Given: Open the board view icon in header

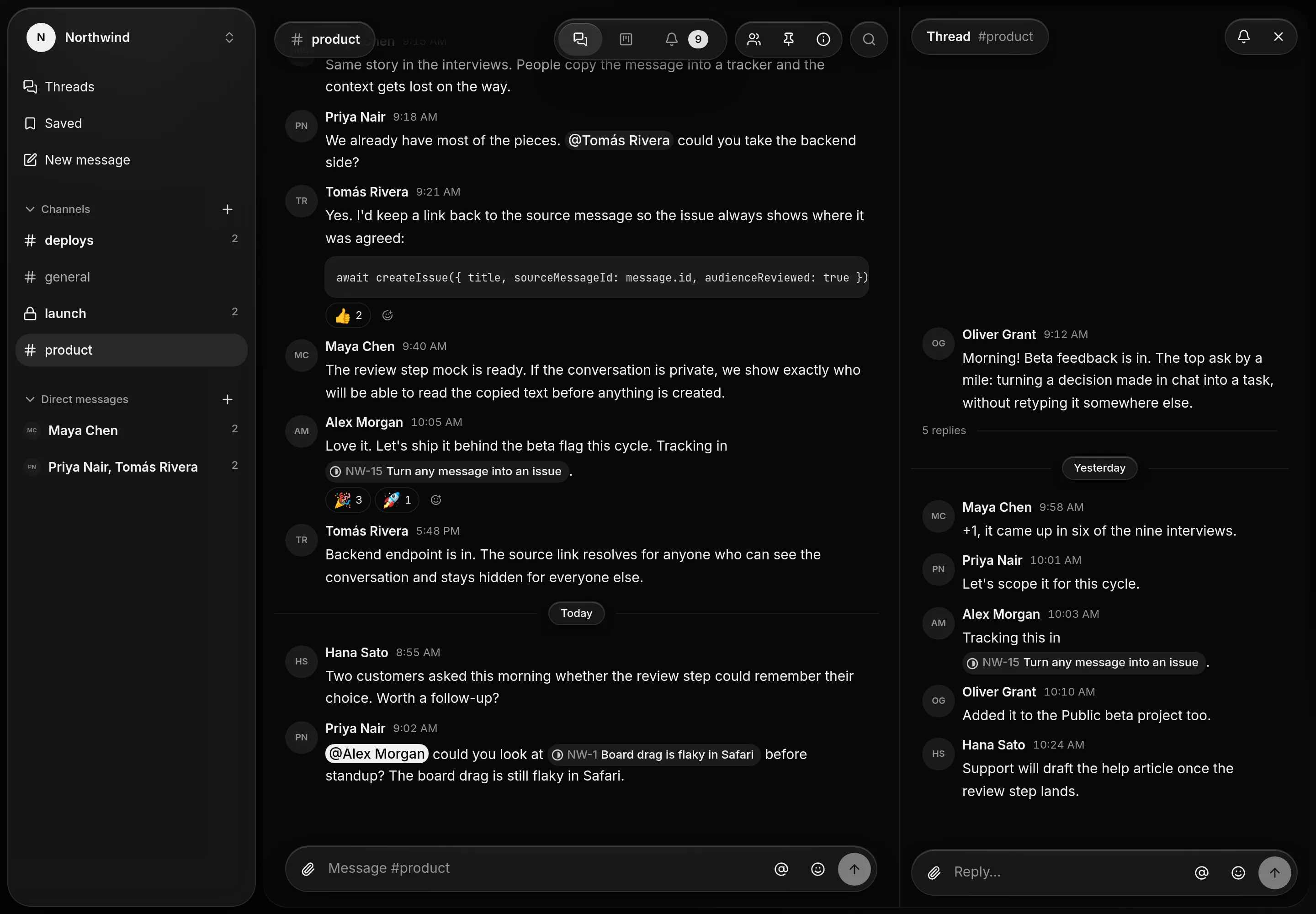Looking at the screenshot, I should [626, 39].
